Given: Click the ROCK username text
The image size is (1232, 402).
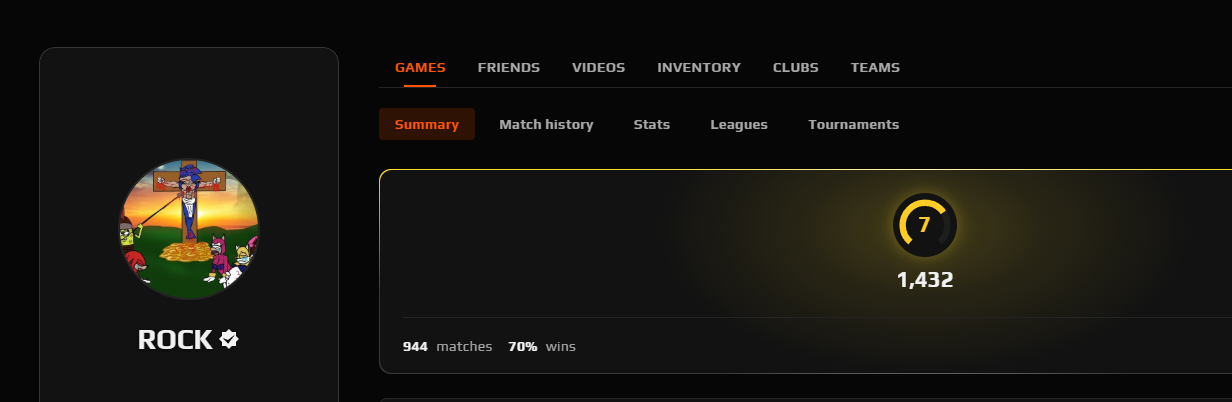Looking at the screenshot, I should pos(175,340).
